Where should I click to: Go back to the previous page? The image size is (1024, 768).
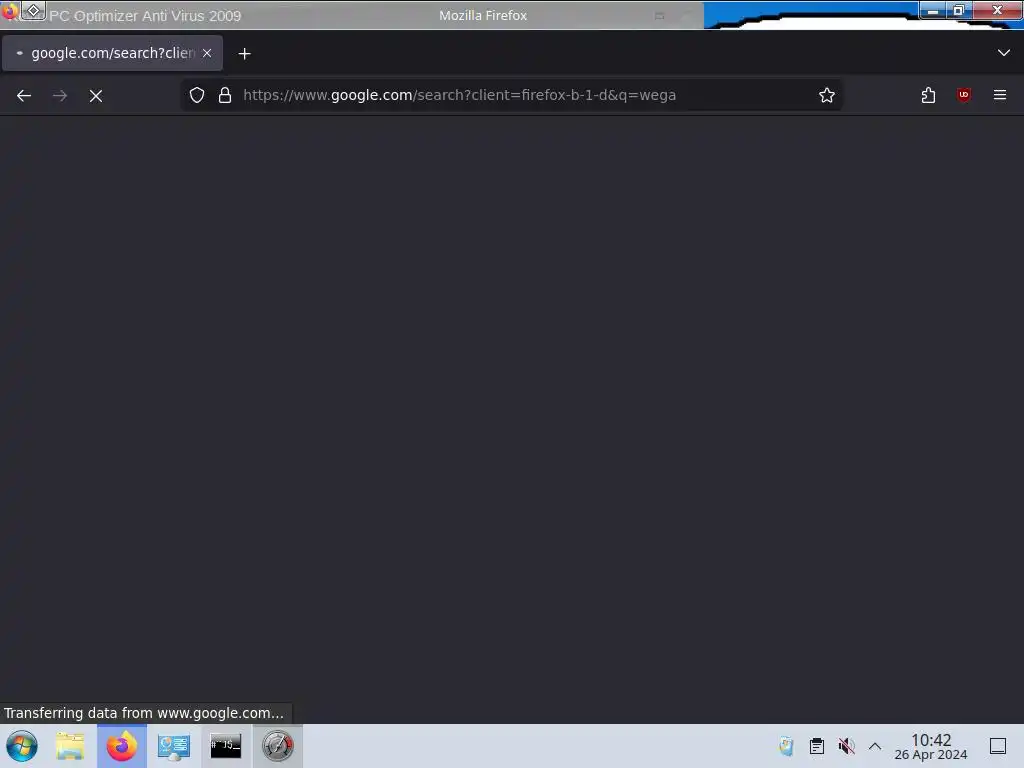(24, 96)
